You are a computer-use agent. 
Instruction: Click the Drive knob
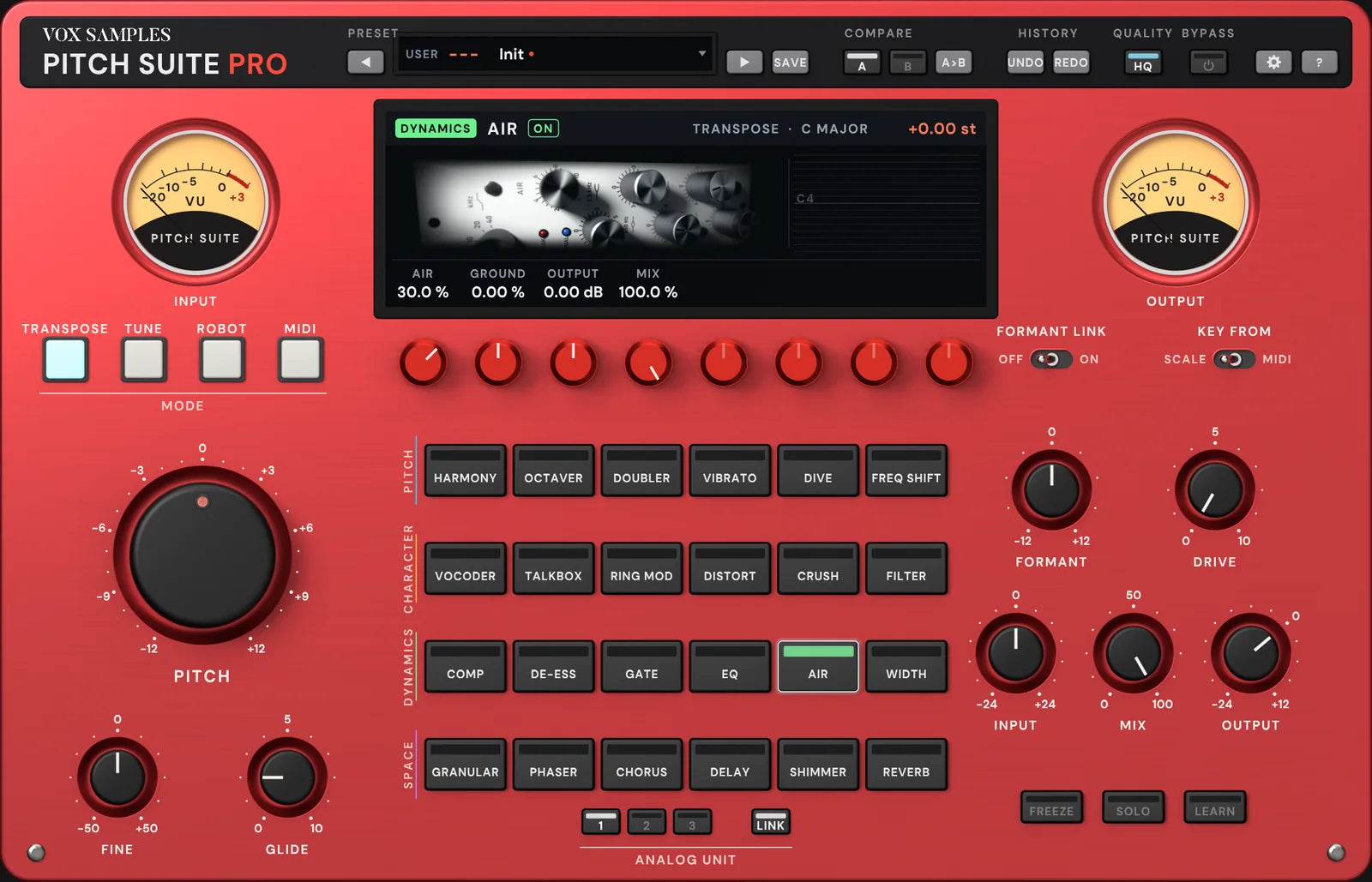coord(1214,489)
